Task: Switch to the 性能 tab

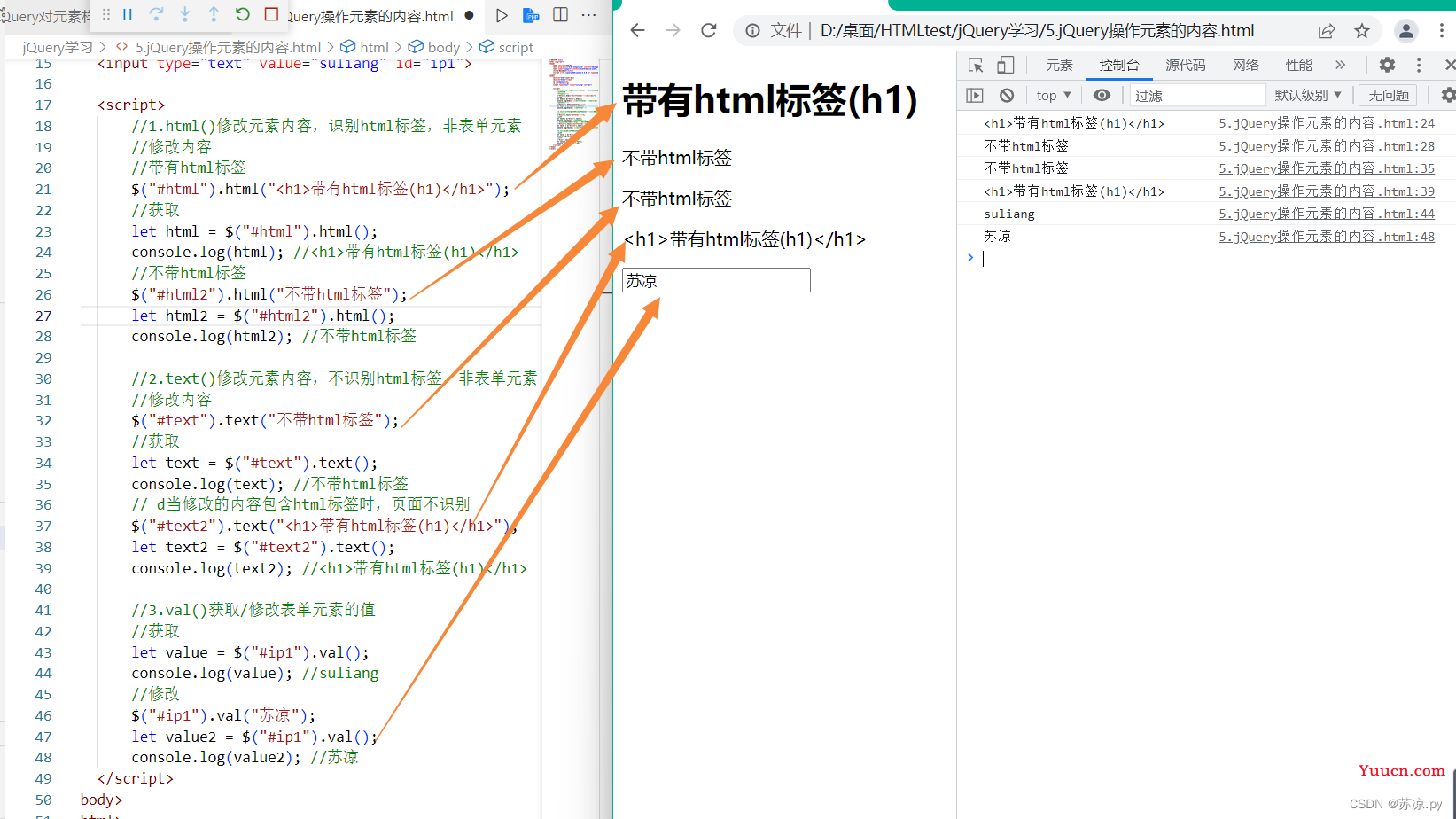Action: pyautogui.click(x=1299, y=65)
